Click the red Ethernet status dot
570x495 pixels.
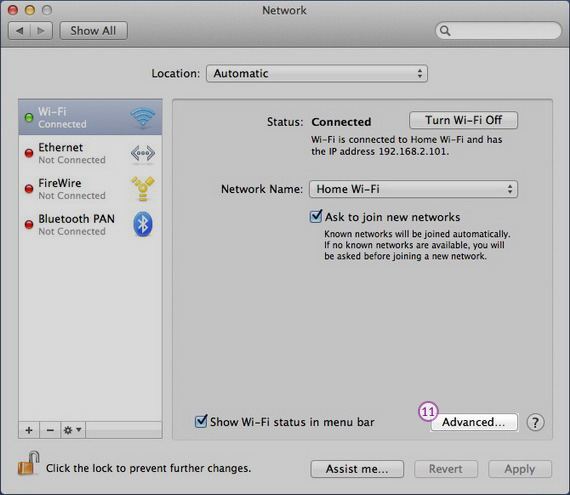point(29,153)
